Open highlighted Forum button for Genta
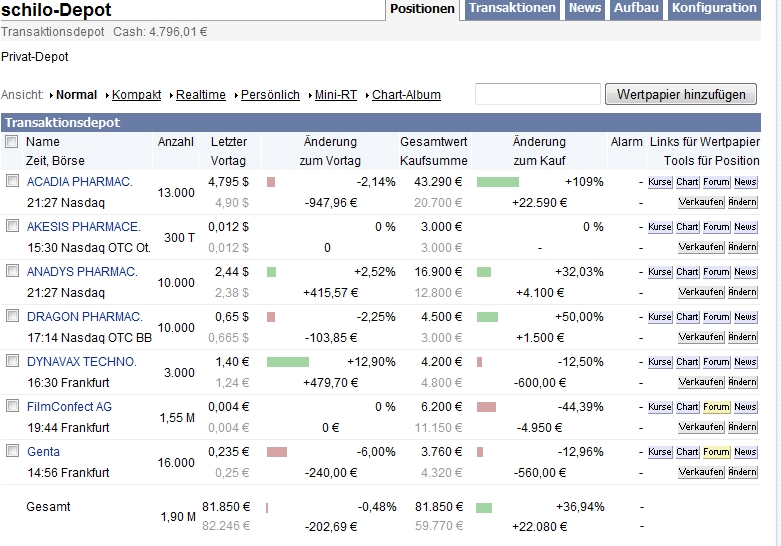The width and height of the screenshot is (781, 546). coord(716,452)
